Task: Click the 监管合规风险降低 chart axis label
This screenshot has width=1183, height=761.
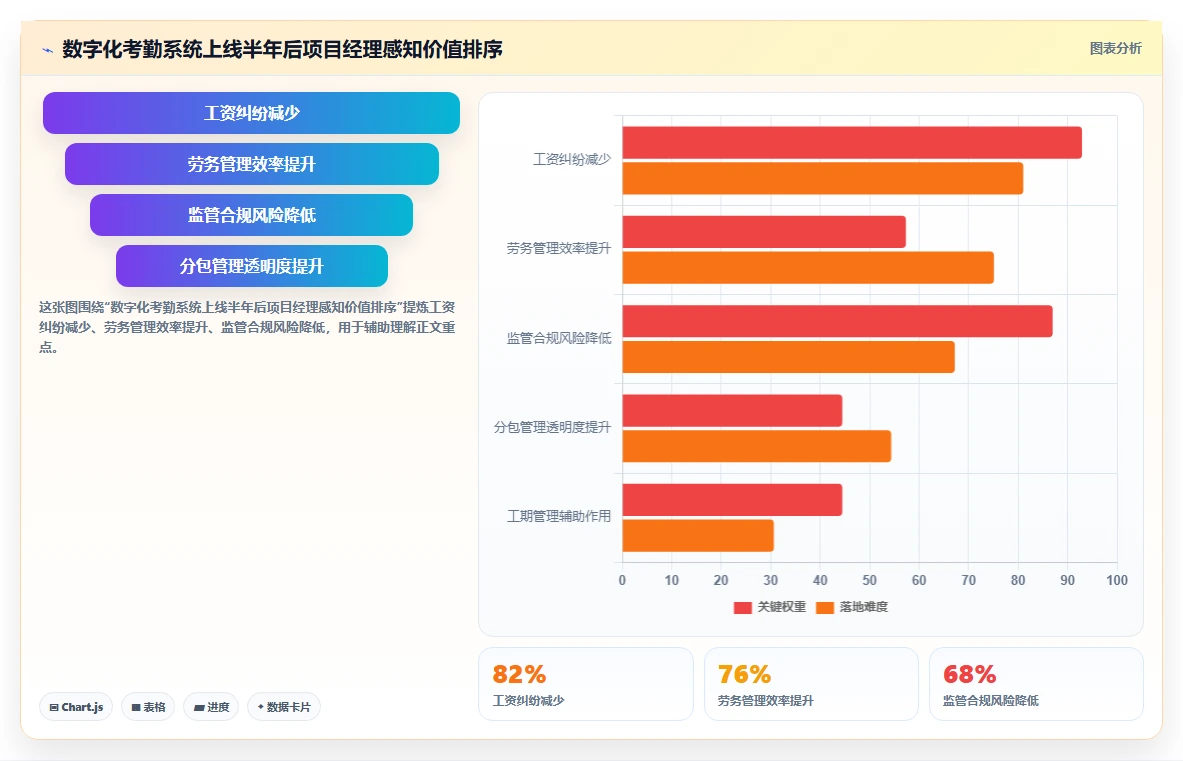Action: click(x=559, y=338)
